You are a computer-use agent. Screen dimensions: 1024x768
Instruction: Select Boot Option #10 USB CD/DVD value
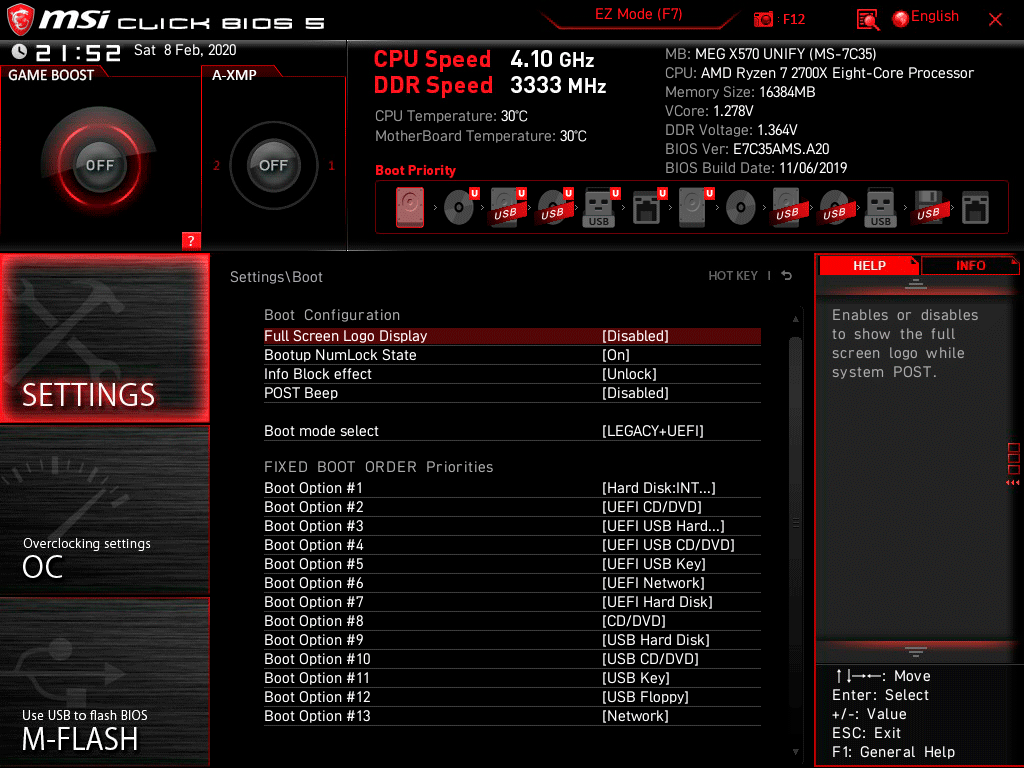click(x=650, y=658)
